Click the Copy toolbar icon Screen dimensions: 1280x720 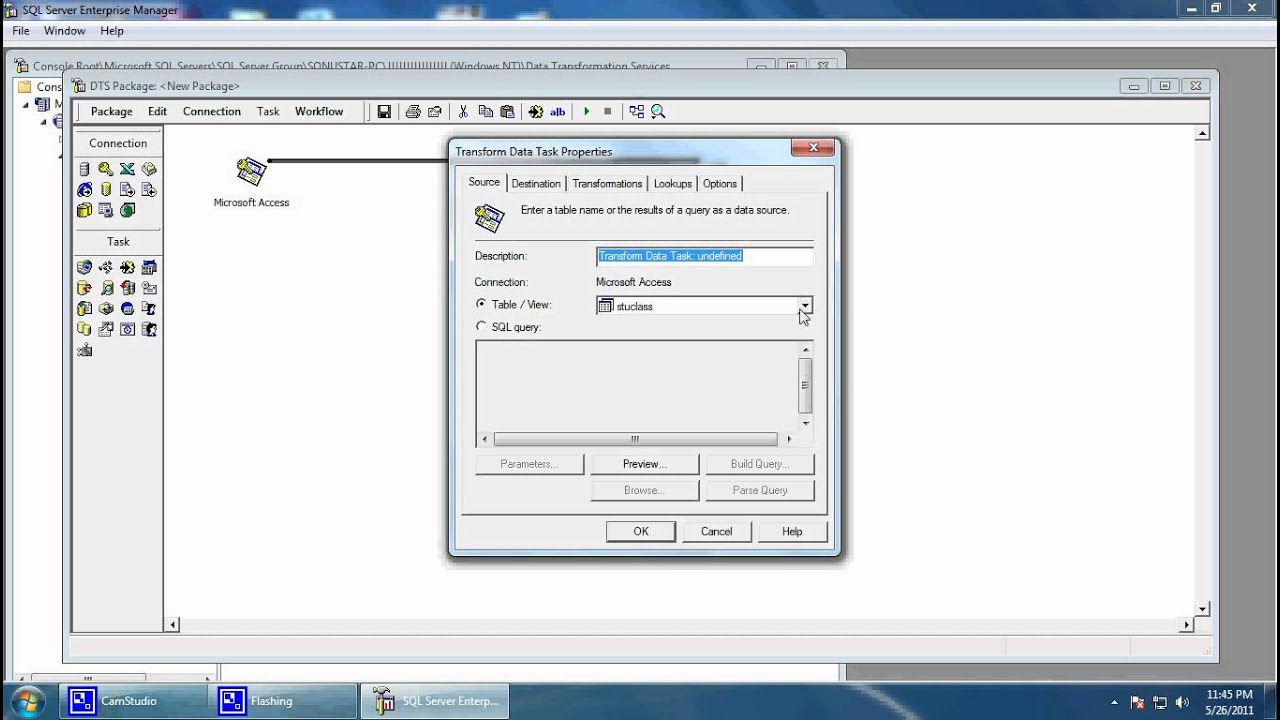coord(485,112)
